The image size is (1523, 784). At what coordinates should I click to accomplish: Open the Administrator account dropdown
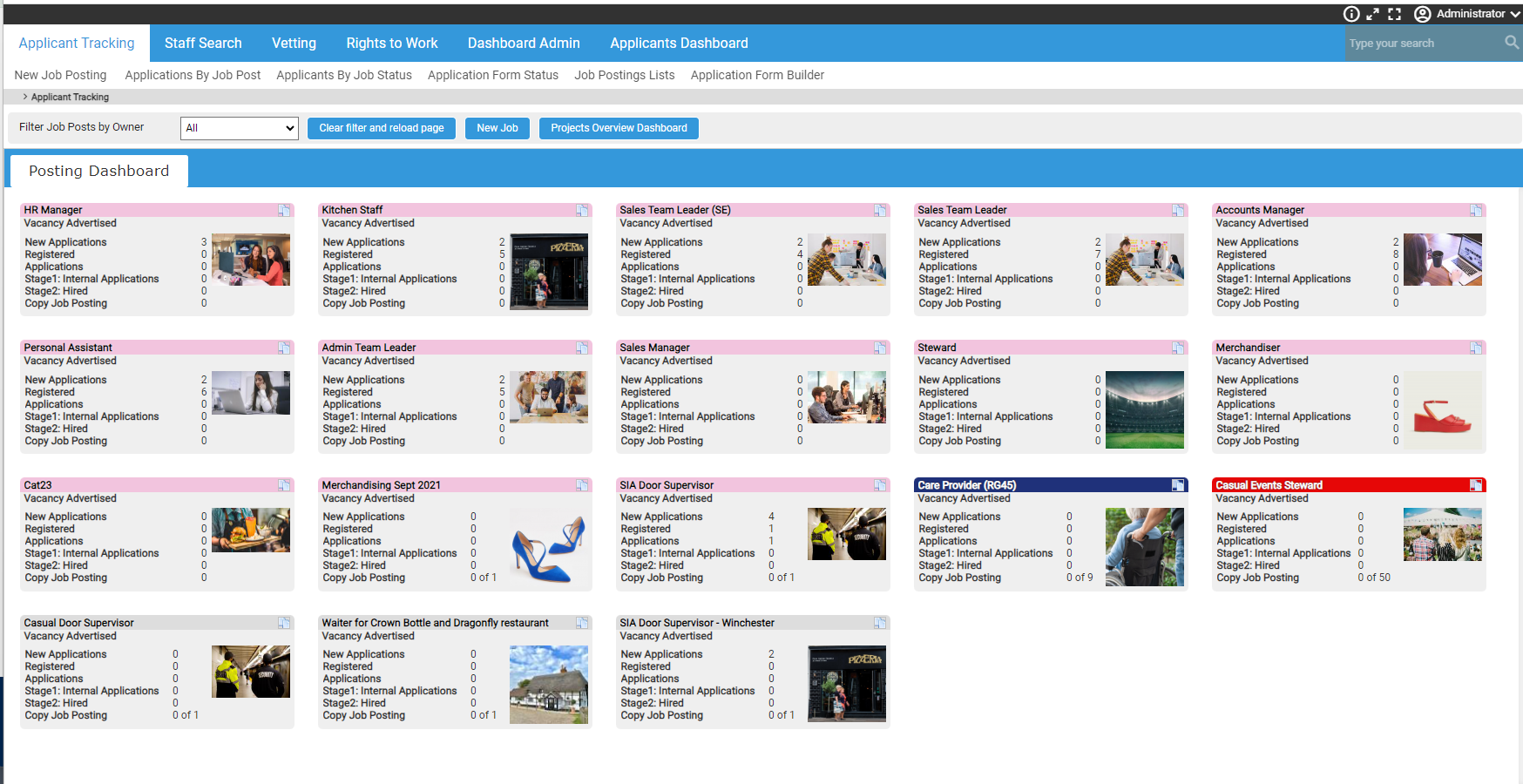point(1472,13)
